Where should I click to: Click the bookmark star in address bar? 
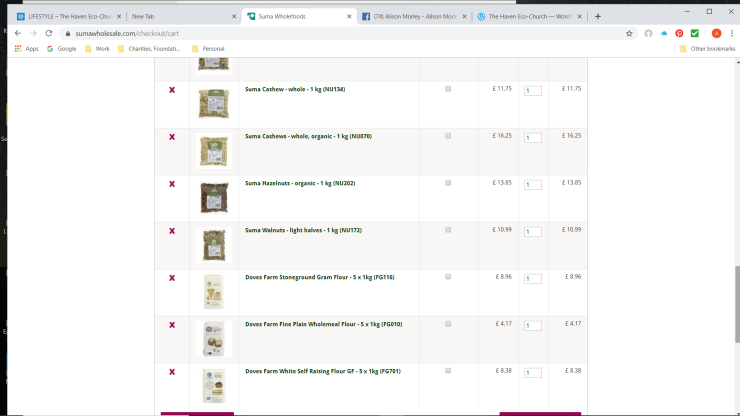[629, 33]
